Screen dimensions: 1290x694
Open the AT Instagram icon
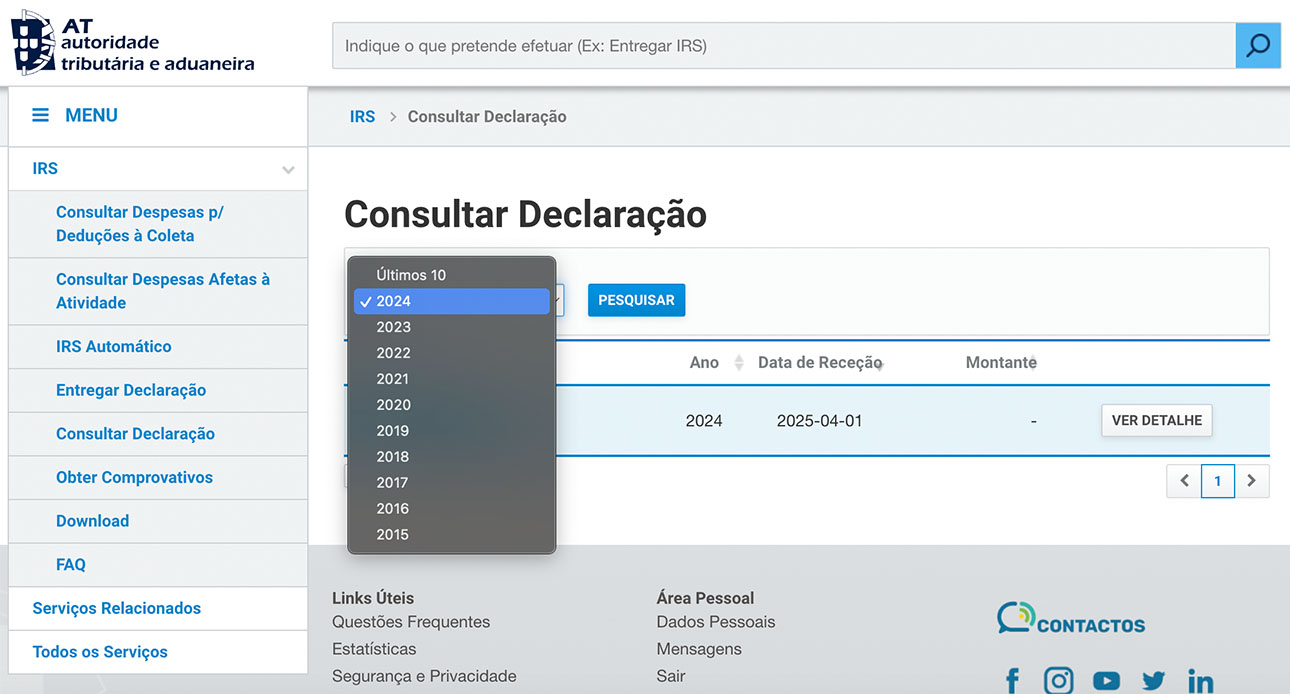(1058, 681)
